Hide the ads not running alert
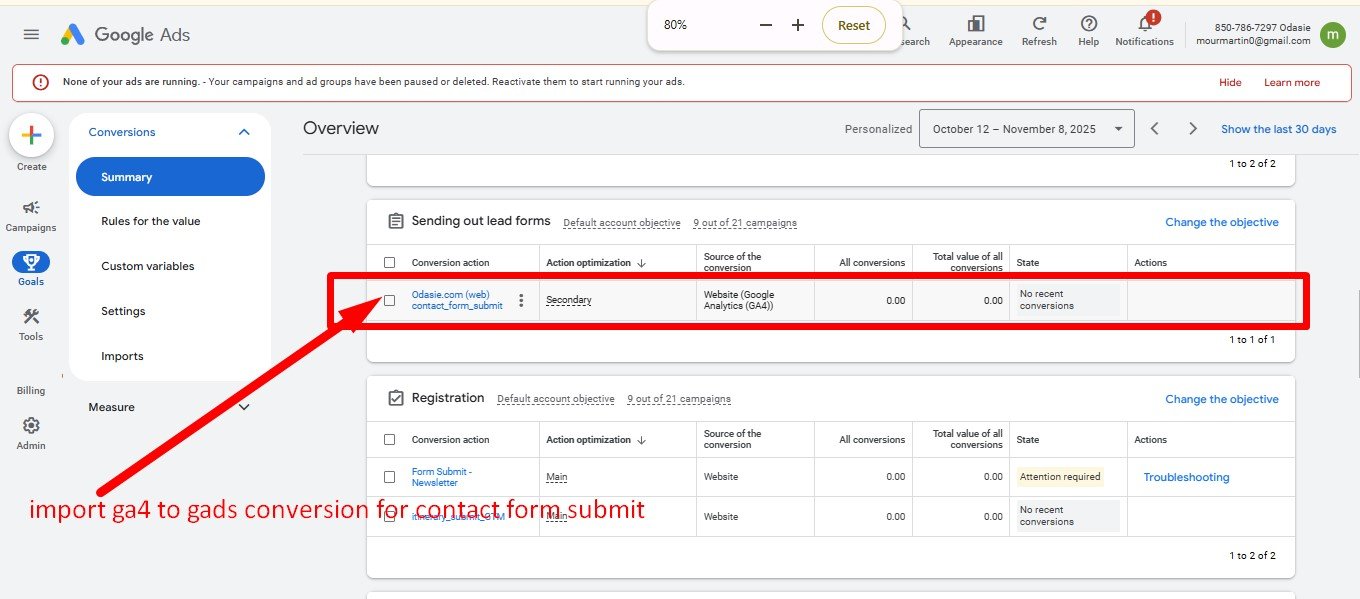The width and height of the screenshot is (1360, 599). pyautogui.click(x=1230, y=82)
